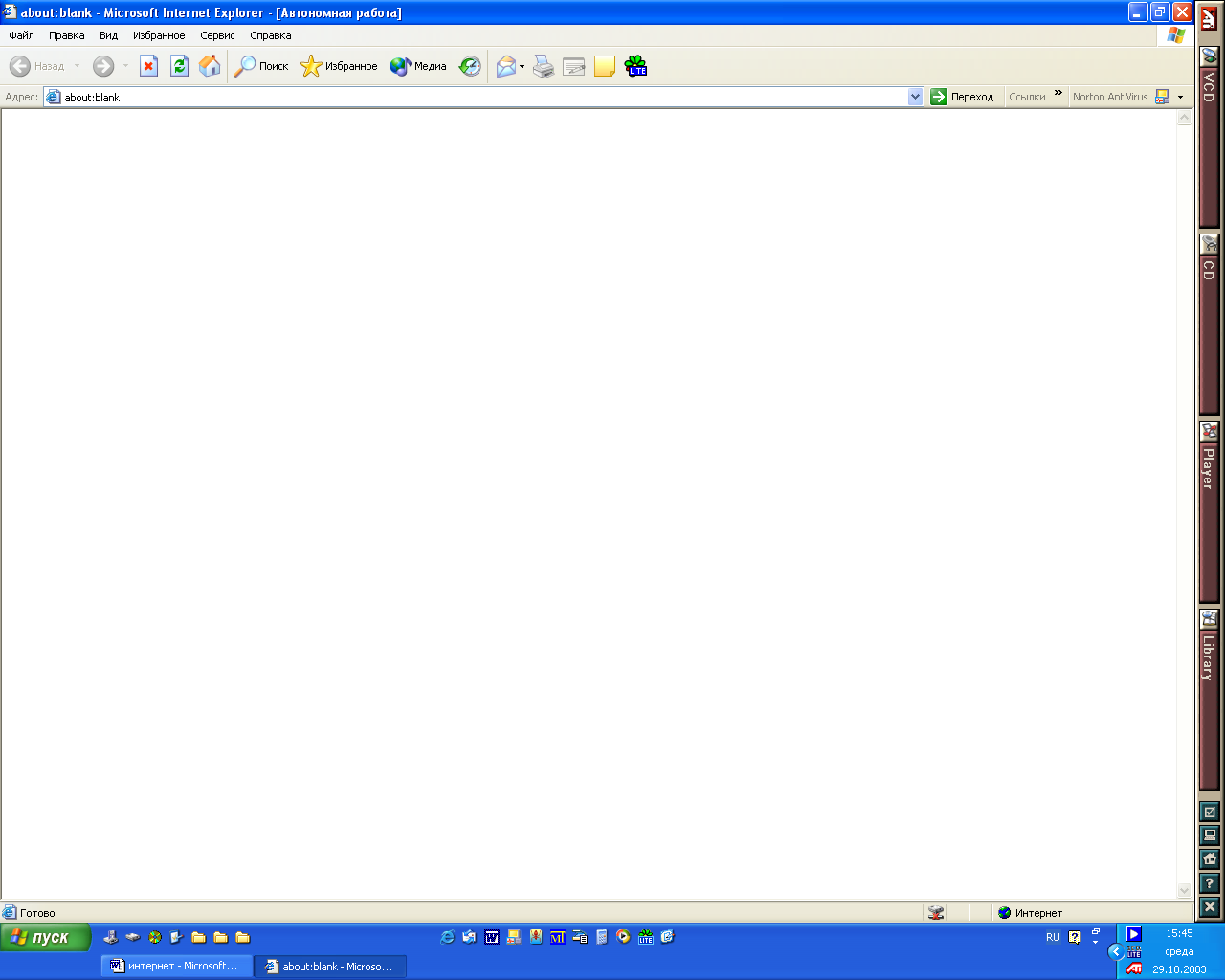Expand the address bar dropdown arrow
This screenshot has width=1225, height=980.
coord(915,97)
